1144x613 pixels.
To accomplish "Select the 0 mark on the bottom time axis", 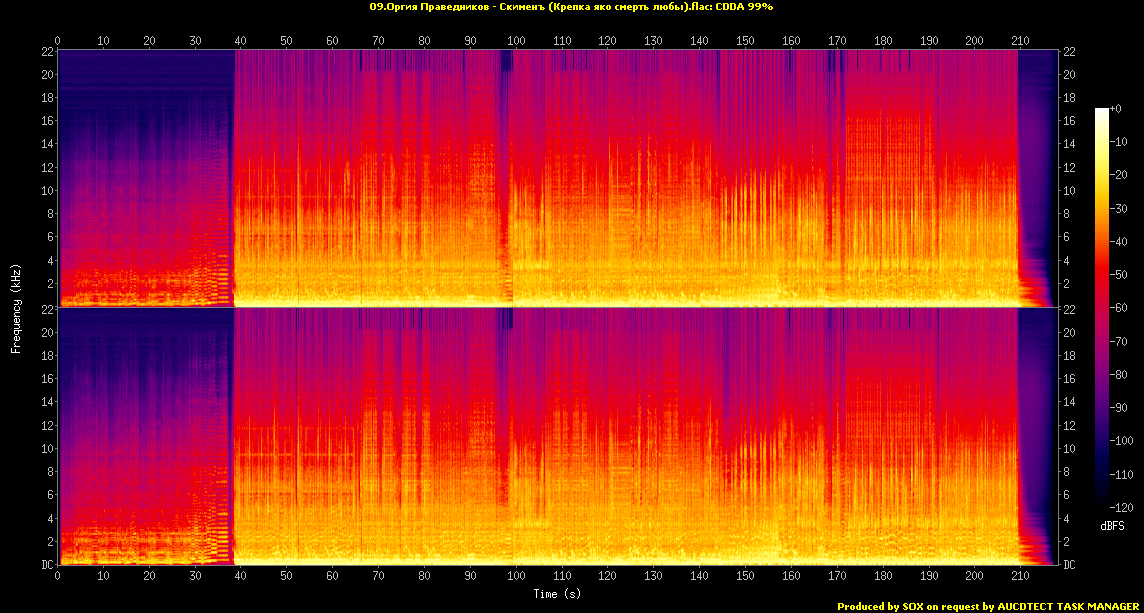I will [58, 576].
